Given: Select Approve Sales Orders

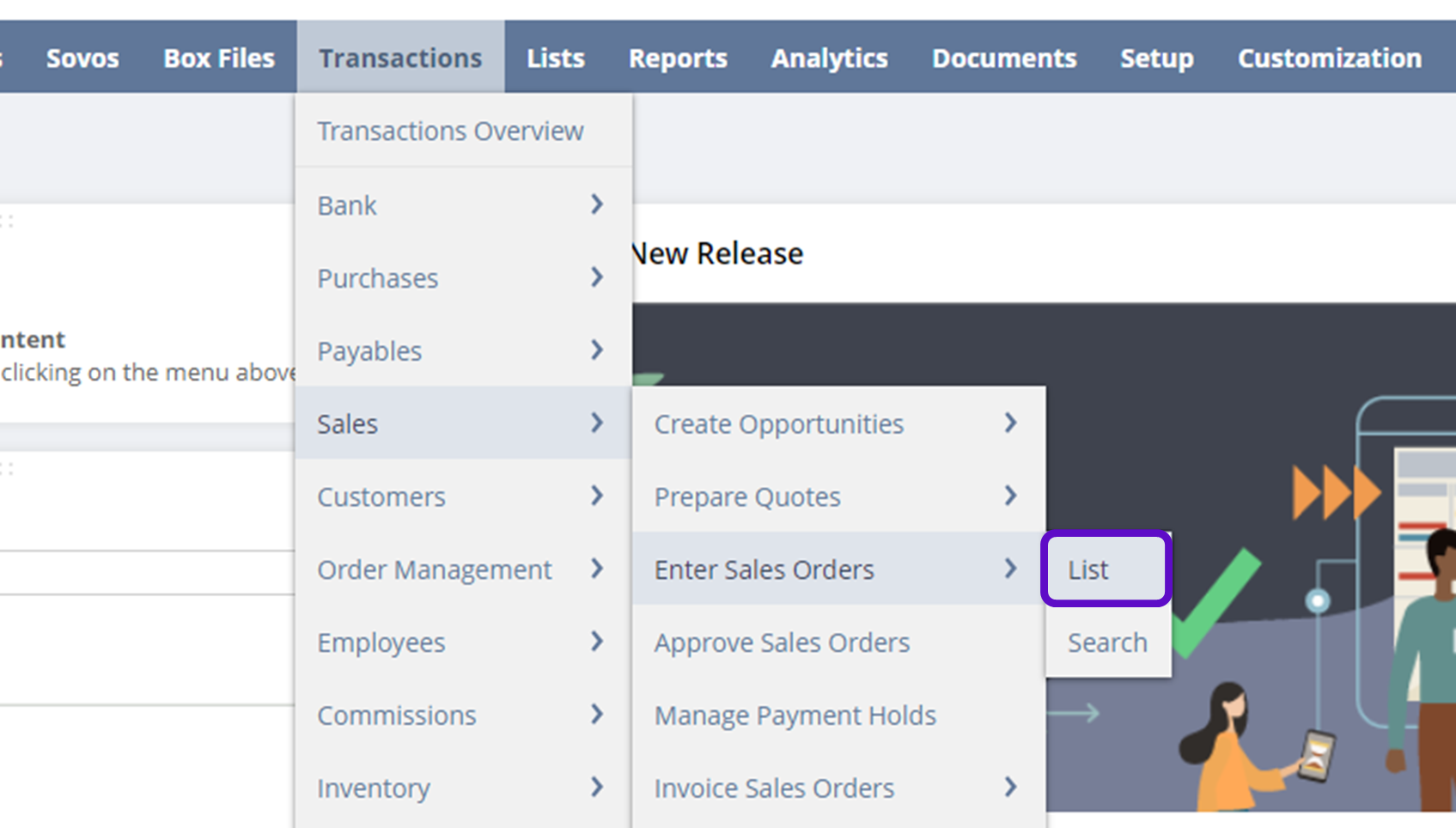Looking at the screenshot, I should pyautogui.click(x=782, y=643).
